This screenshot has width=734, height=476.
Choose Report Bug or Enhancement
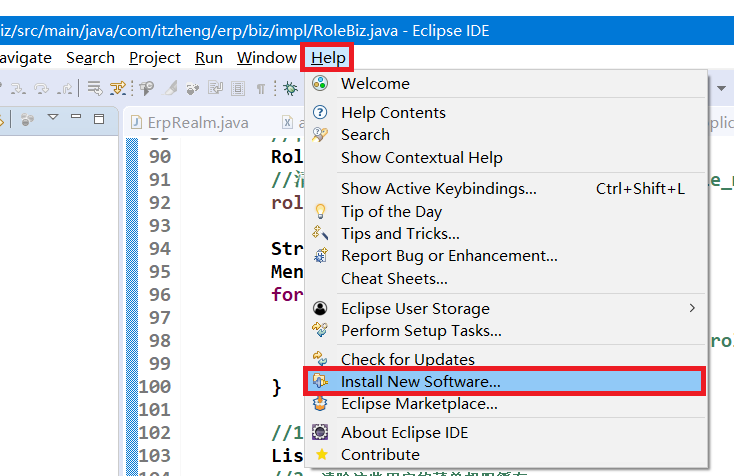pyautogui.click(x=505, y=256)
